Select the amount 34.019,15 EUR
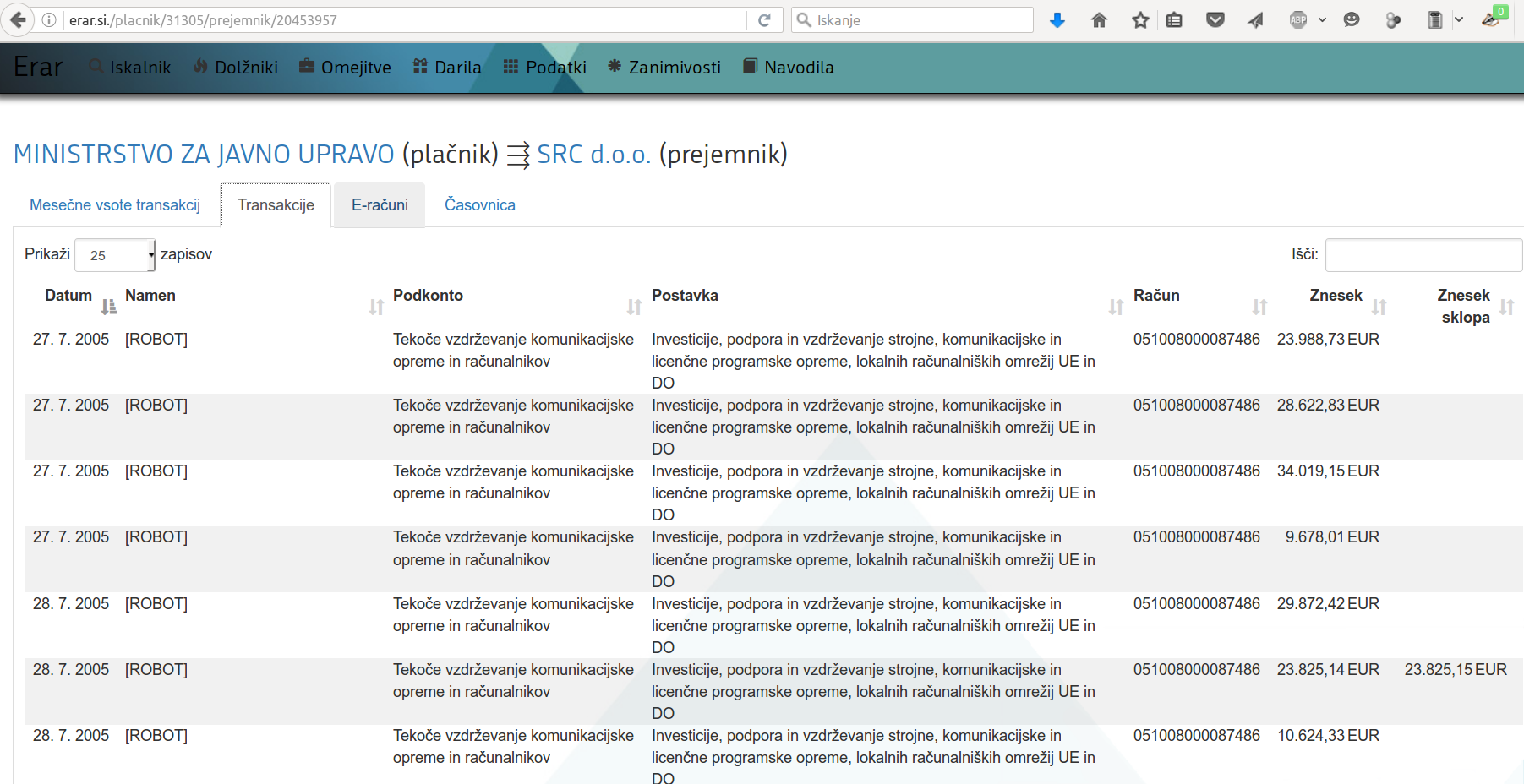This screenshot has height=784, width=1524. click(1328, 471)
